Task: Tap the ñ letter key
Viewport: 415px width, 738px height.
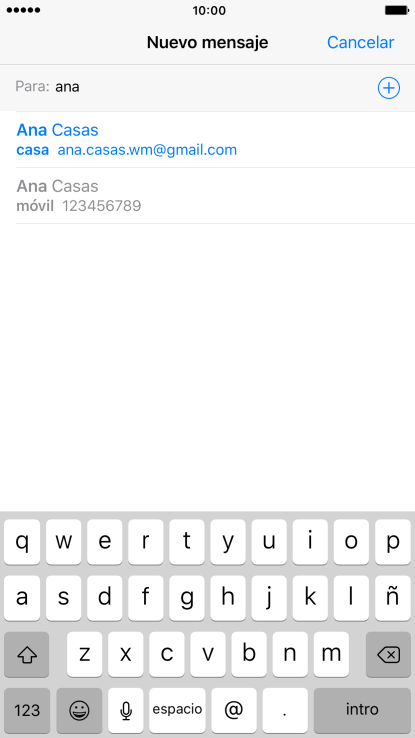Action: pos(392,598)
